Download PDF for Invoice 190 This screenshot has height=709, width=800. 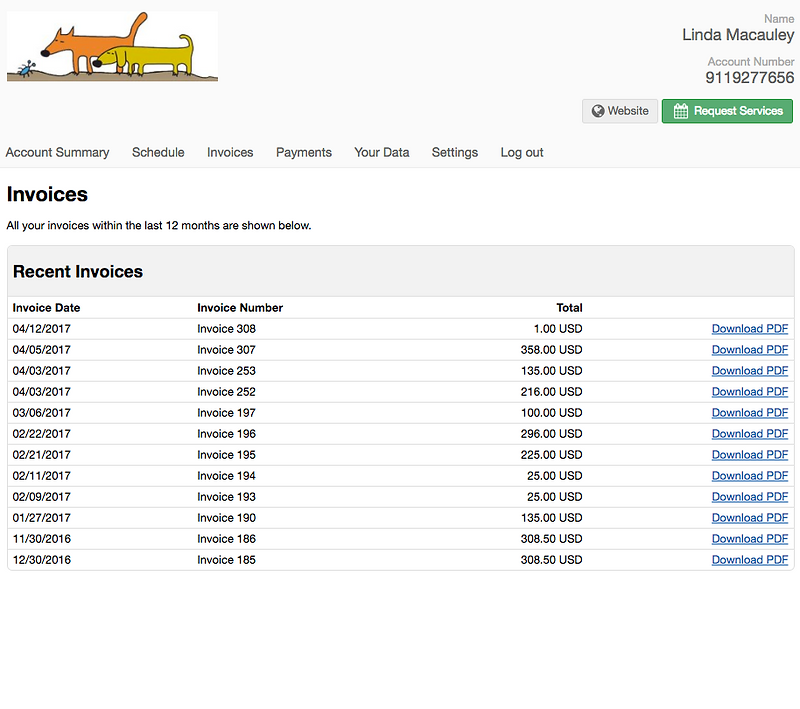point(750,518)
